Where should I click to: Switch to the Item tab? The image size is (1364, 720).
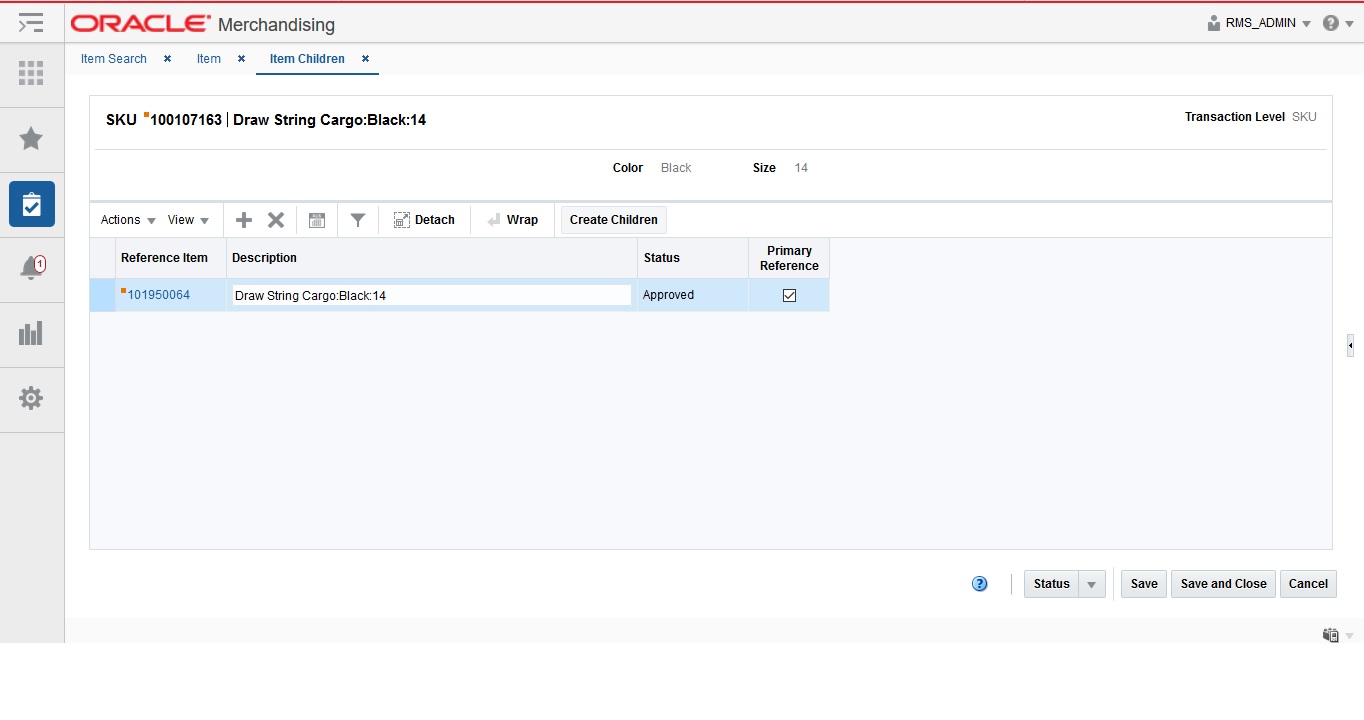point(209,59)
